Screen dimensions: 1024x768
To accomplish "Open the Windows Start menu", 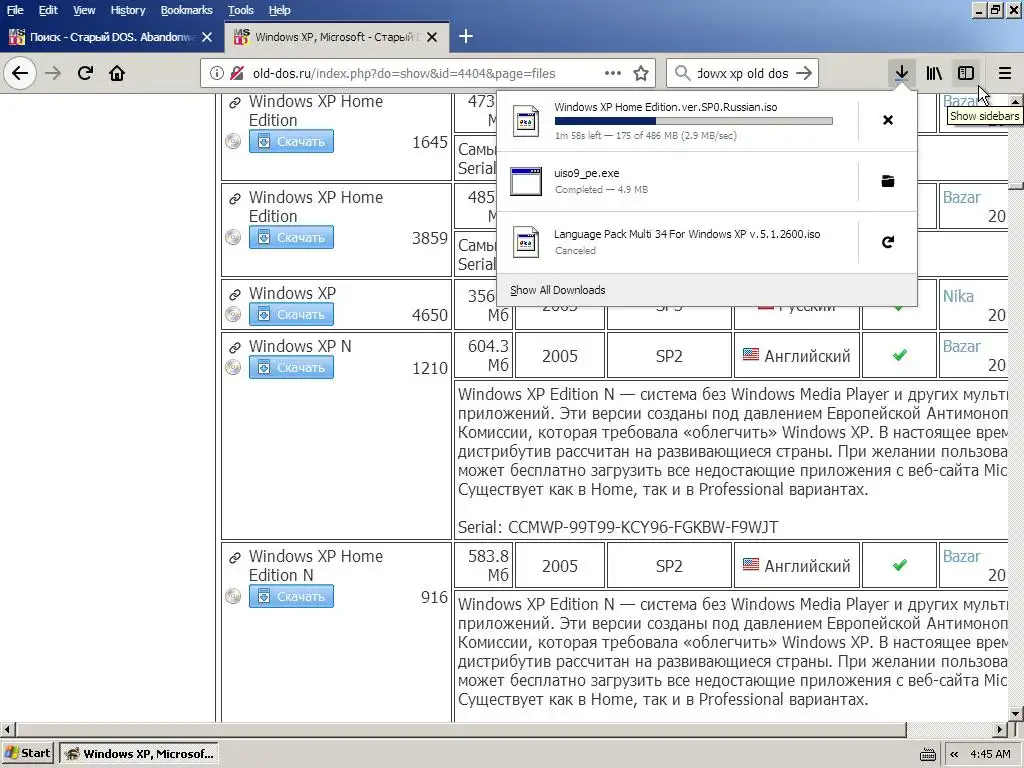I will pos(28,754).
